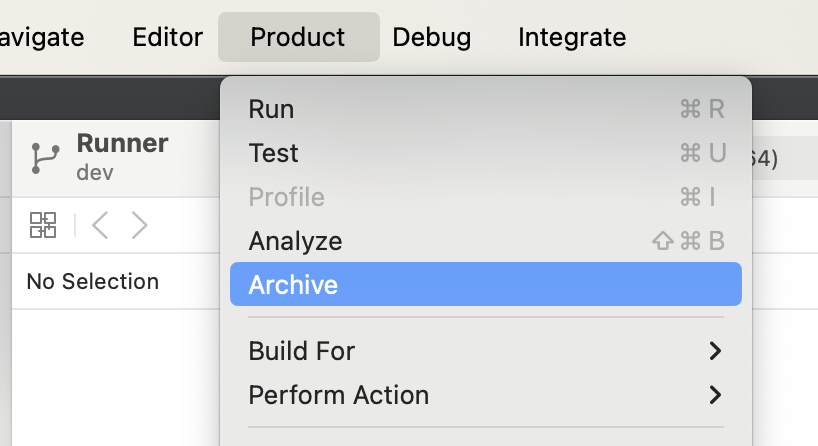
Task: Expand the Build For submenu chevron
Action: (x=715, y=351)
